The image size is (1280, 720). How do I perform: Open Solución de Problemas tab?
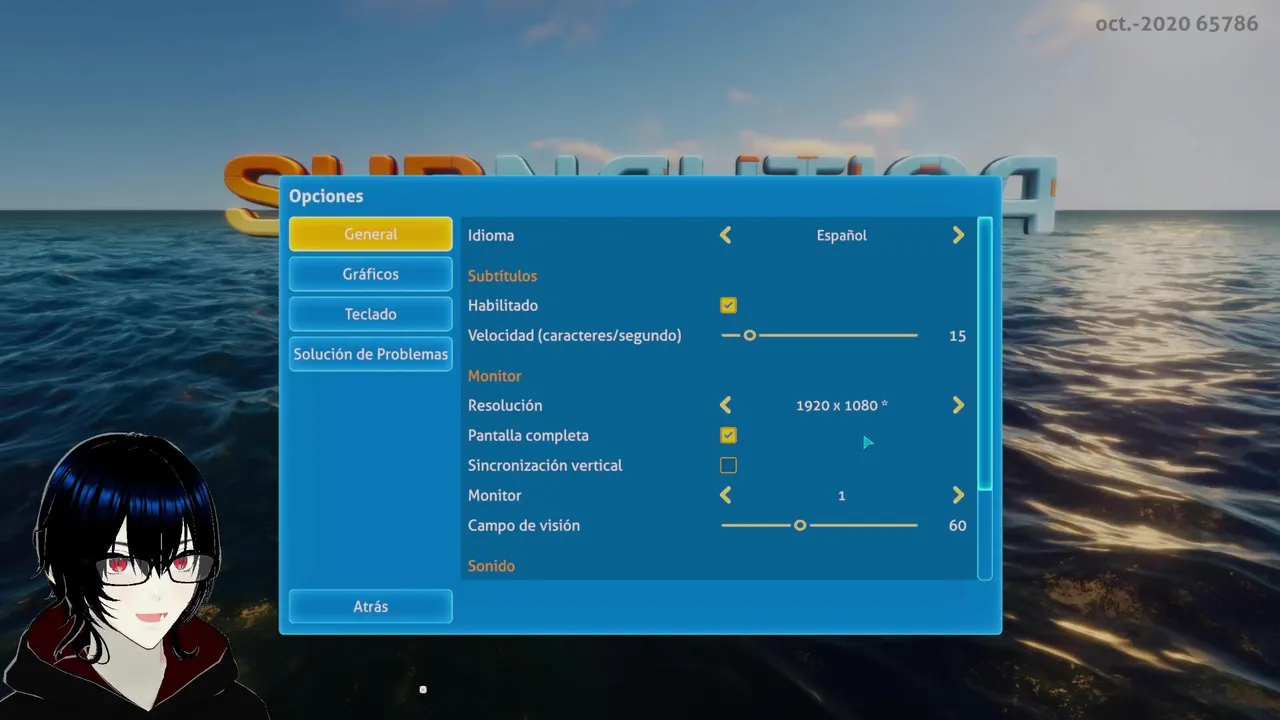click(x=370, y=354)
